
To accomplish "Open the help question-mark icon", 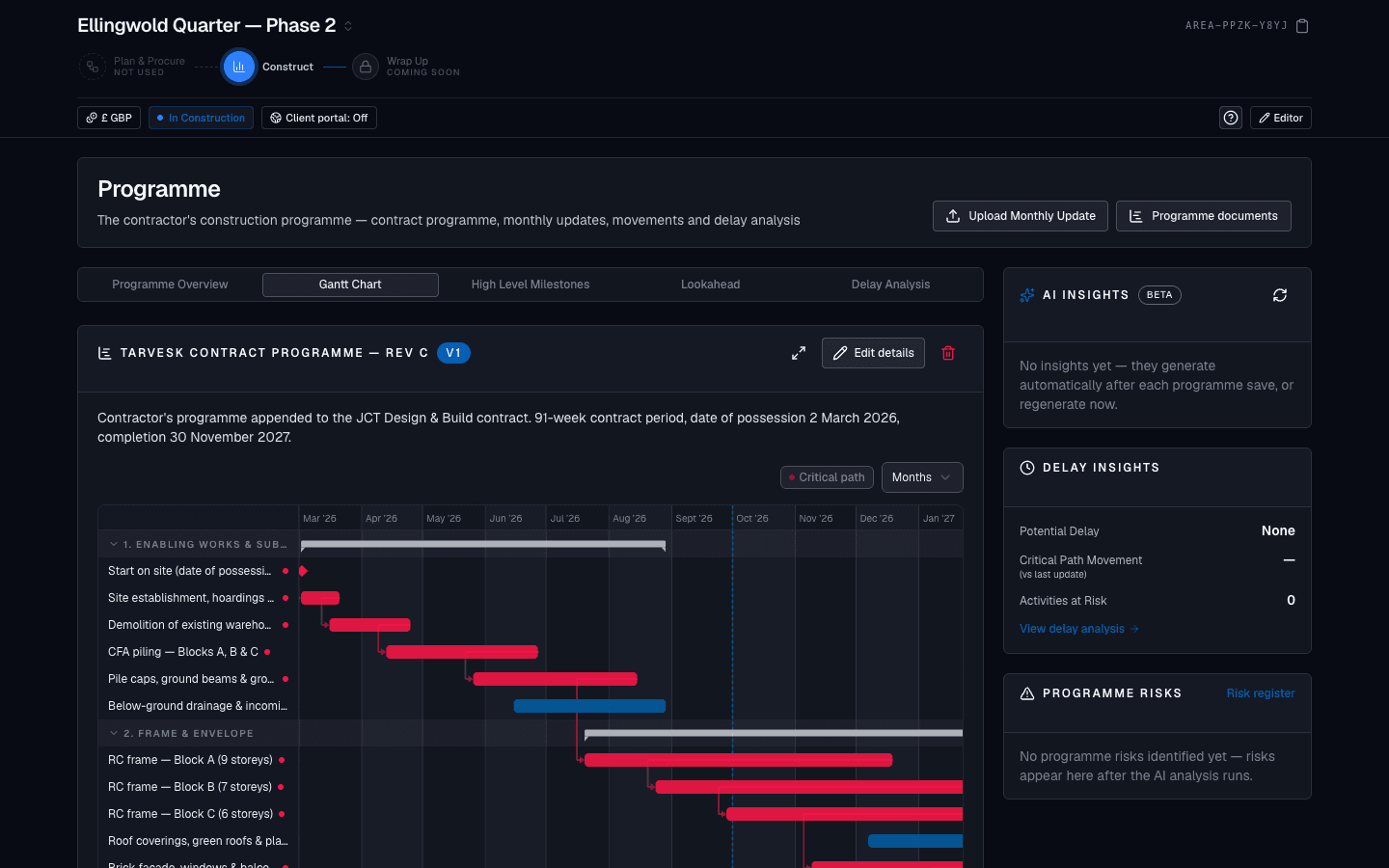I will click(x=1231, y=118).
